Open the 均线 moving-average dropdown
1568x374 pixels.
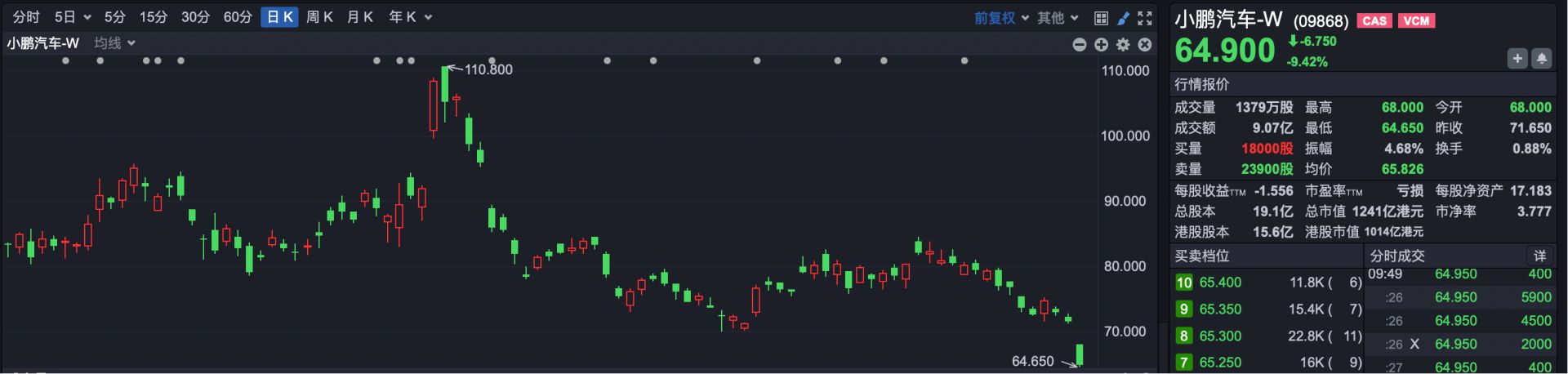(114, 43)
